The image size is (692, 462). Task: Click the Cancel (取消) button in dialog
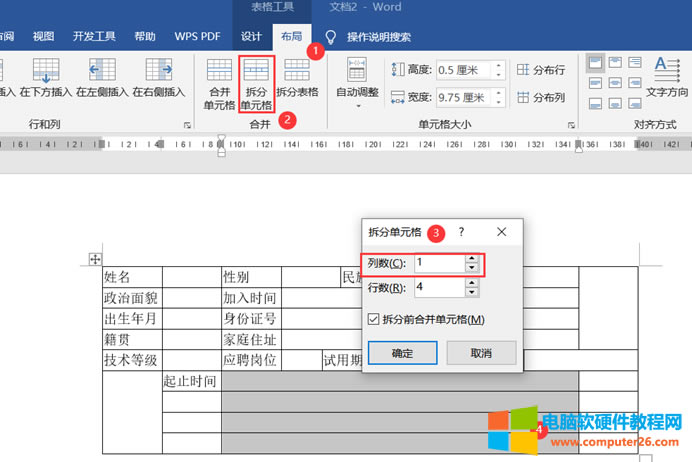coord(481,353)
